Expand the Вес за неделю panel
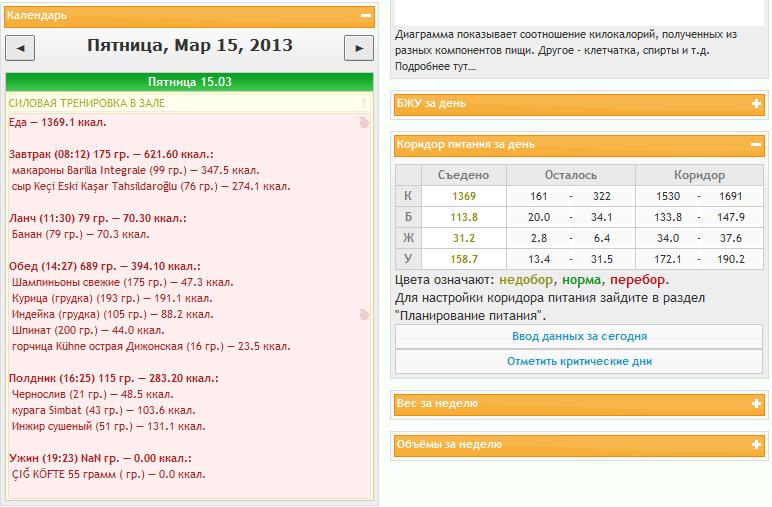The image size is (772, 507). 756,404
